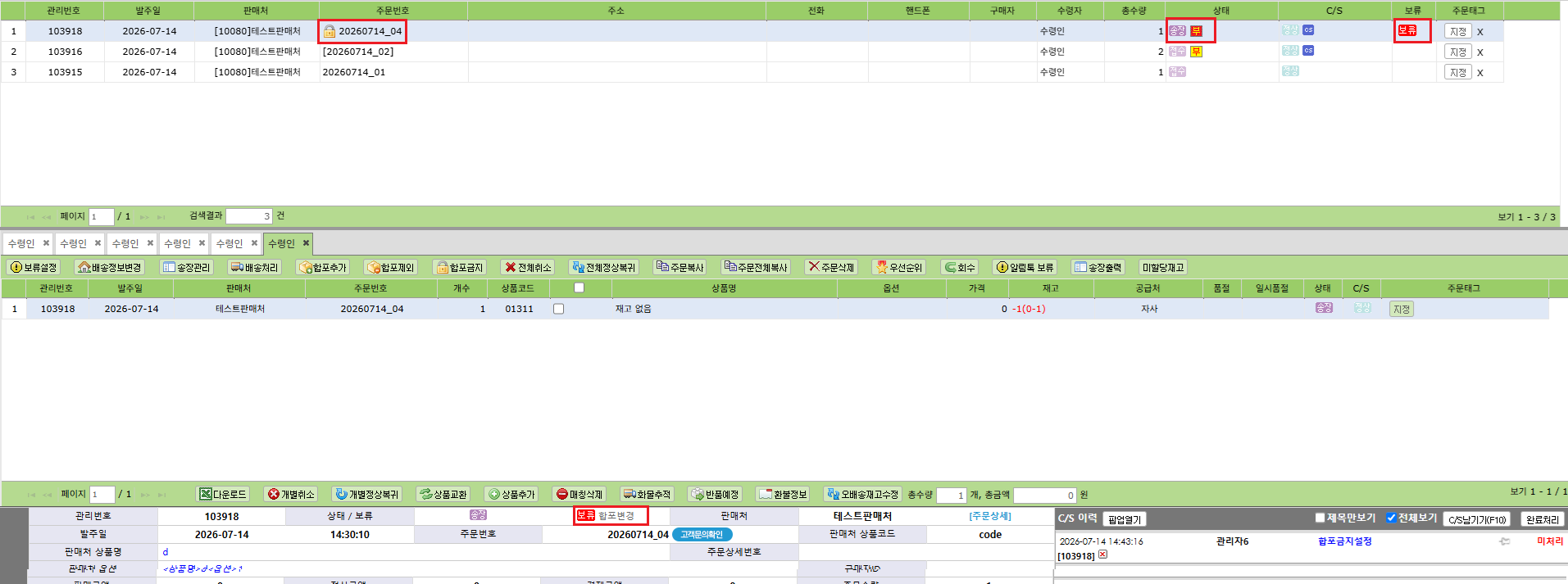Click the 주문삭제 delete order button
Image resolution: width=1568 pixels, height=584 pixels.
(831, 267)
